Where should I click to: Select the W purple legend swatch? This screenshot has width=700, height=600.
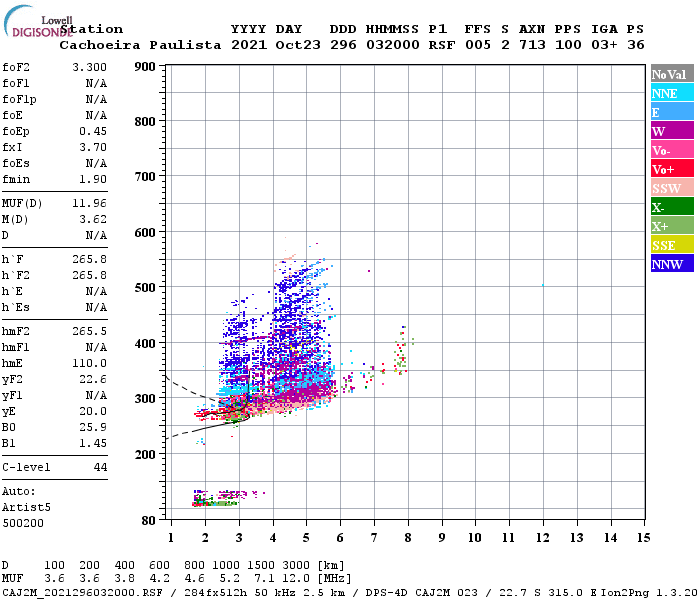[672, 131]
